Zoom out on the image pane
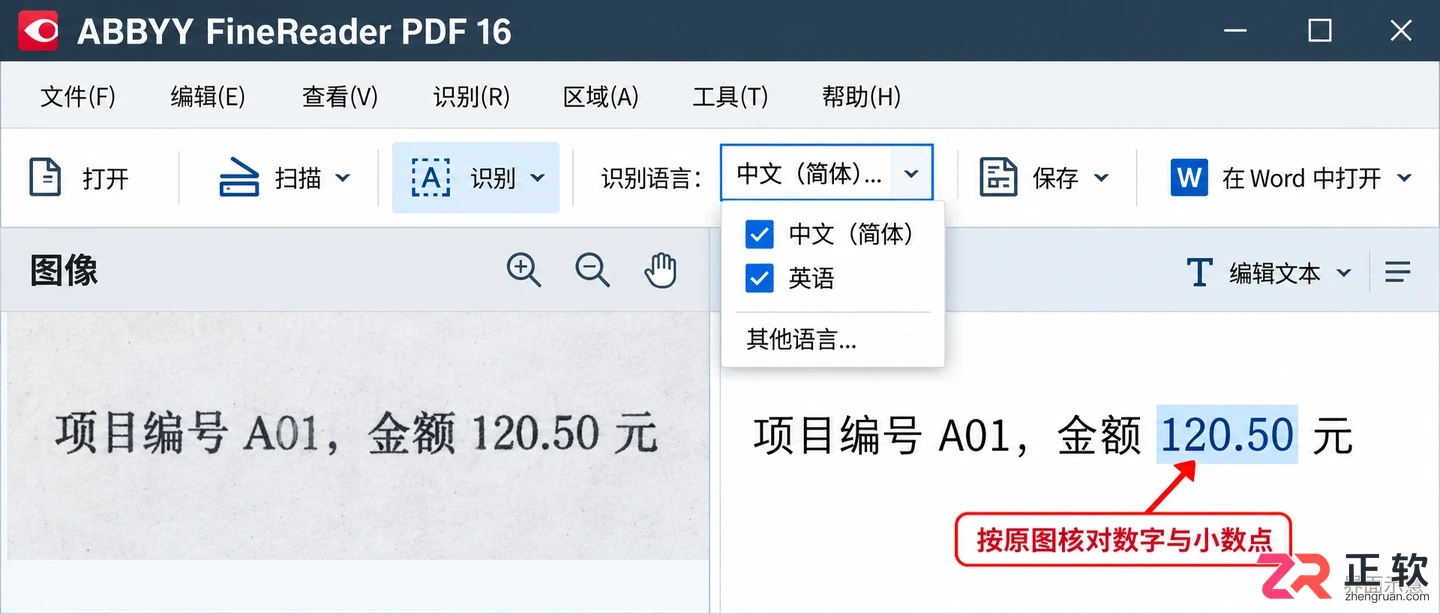 593,270
